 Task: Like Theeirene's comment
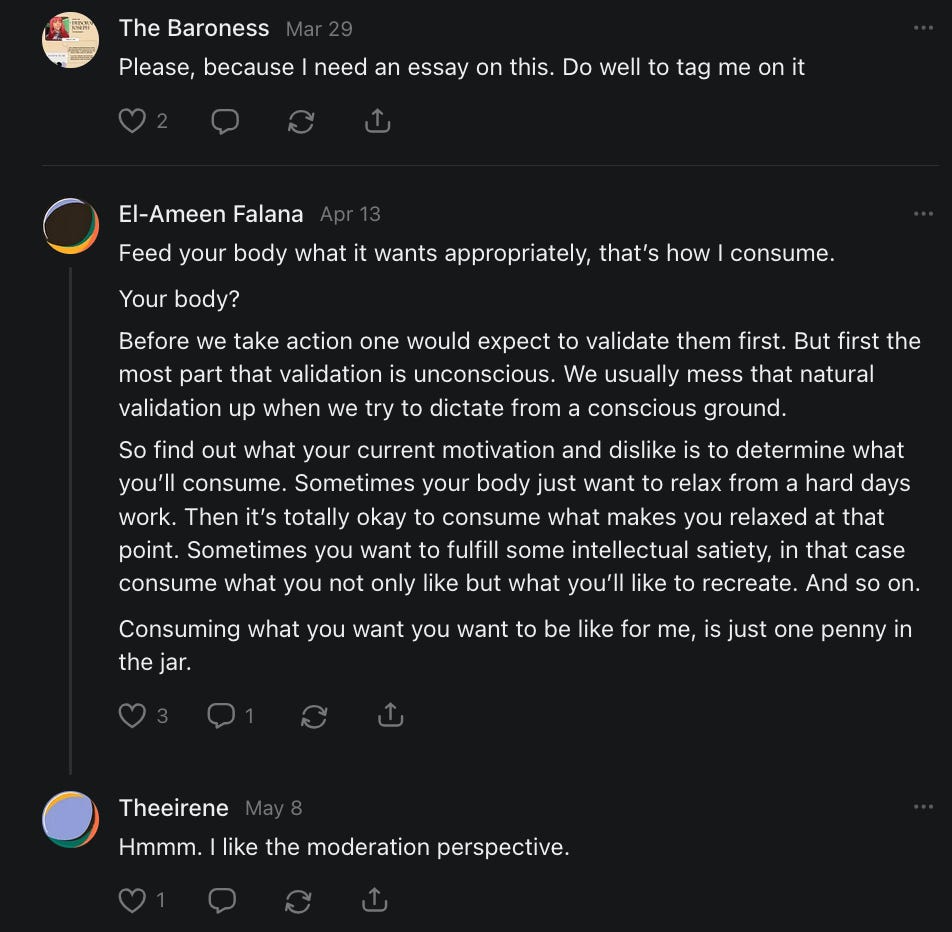point(133,900)
